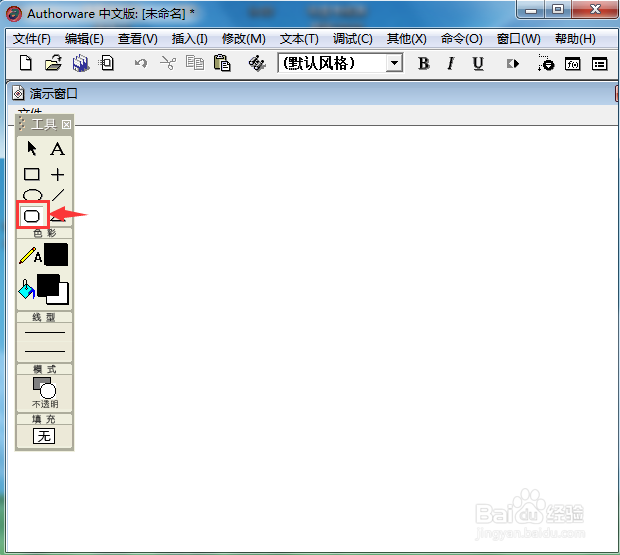This screenshot has width=620, height=555.
Task: Open the 修改(M) menu
Action: [x=244, y=39]
